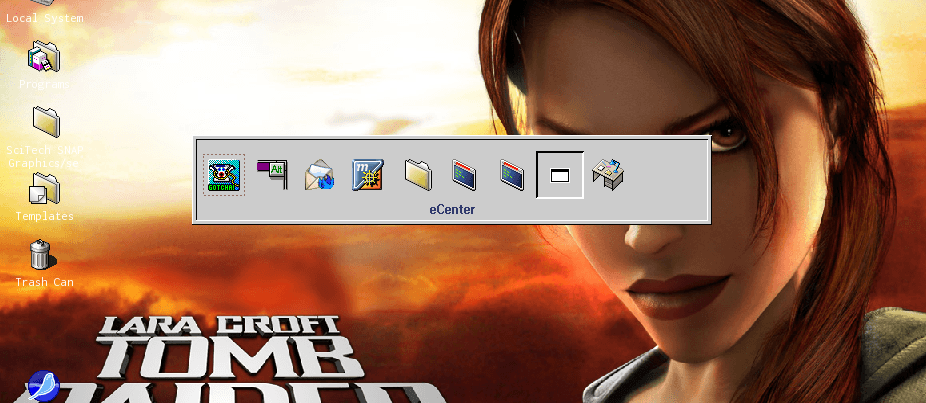Select the SciTech SNAP Graphics text label
The height and width of the screenshot is (403, 926).
(44, 157)
